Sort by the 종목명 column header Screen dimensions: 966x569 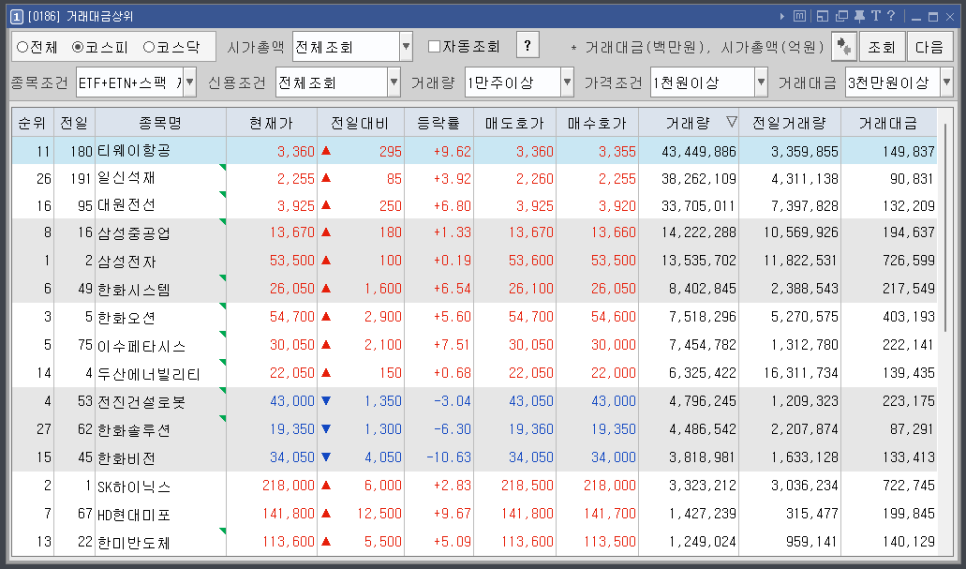point(161,123)
